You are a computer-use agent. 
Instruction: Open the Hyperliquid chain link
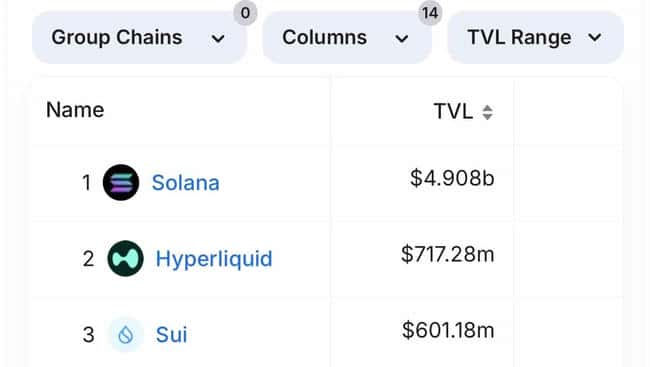click(214, 259)
